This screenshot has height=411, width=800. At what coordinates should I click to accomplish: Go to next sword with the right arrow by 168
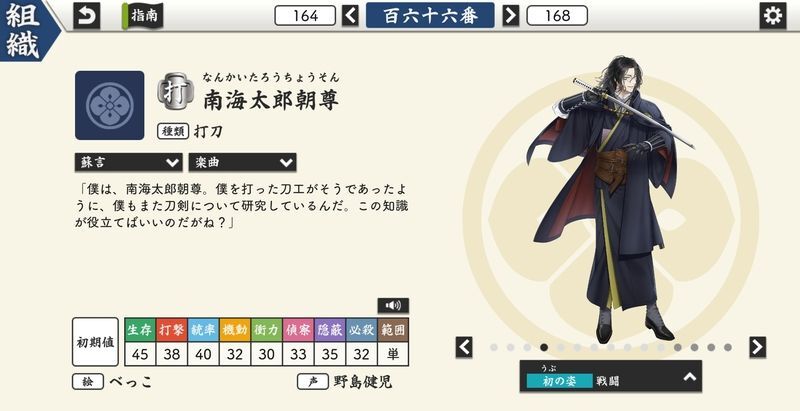[x=510, y=16]
